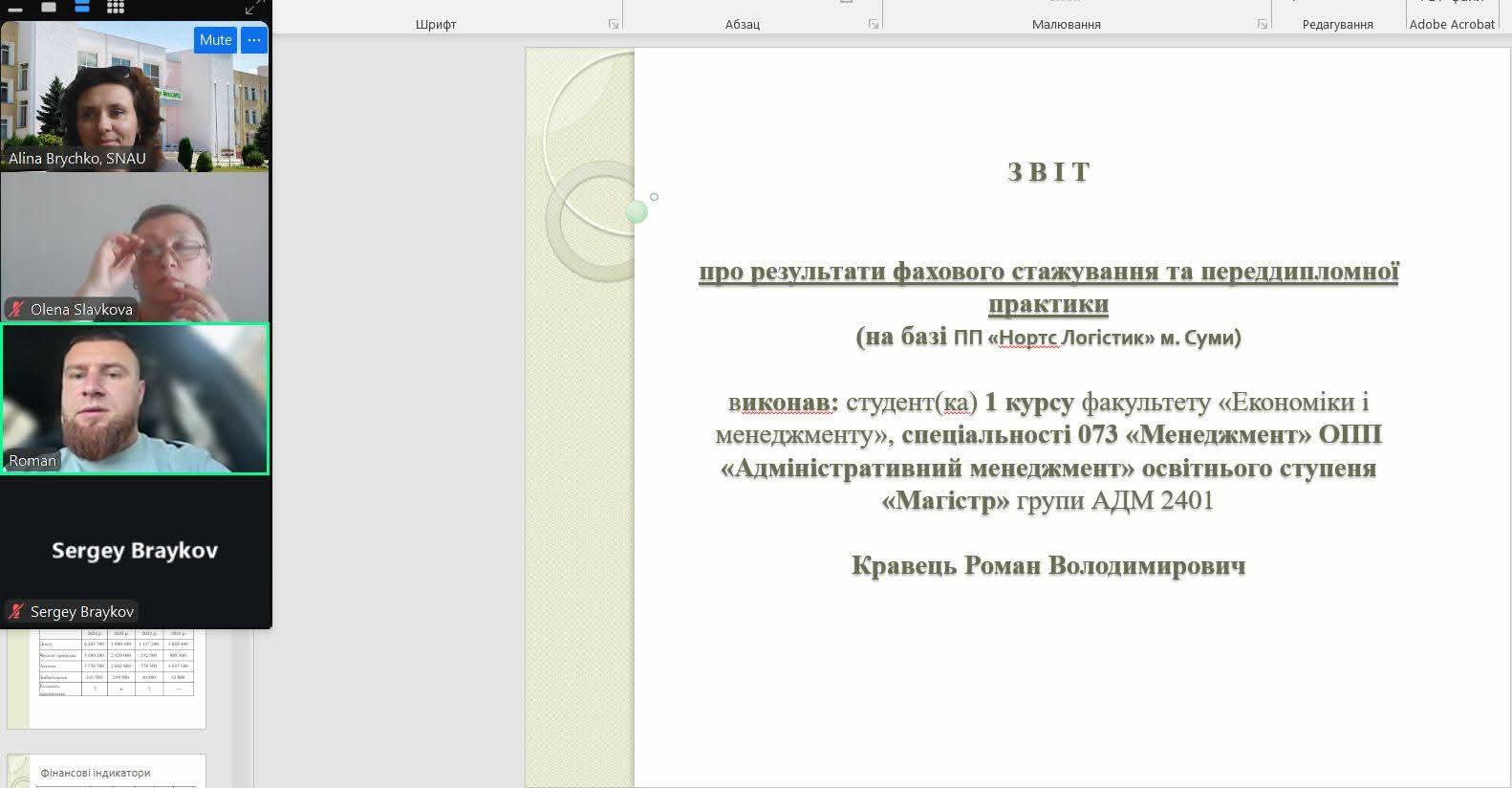Click the Adobe Acrobat ribbon group

1452,24
